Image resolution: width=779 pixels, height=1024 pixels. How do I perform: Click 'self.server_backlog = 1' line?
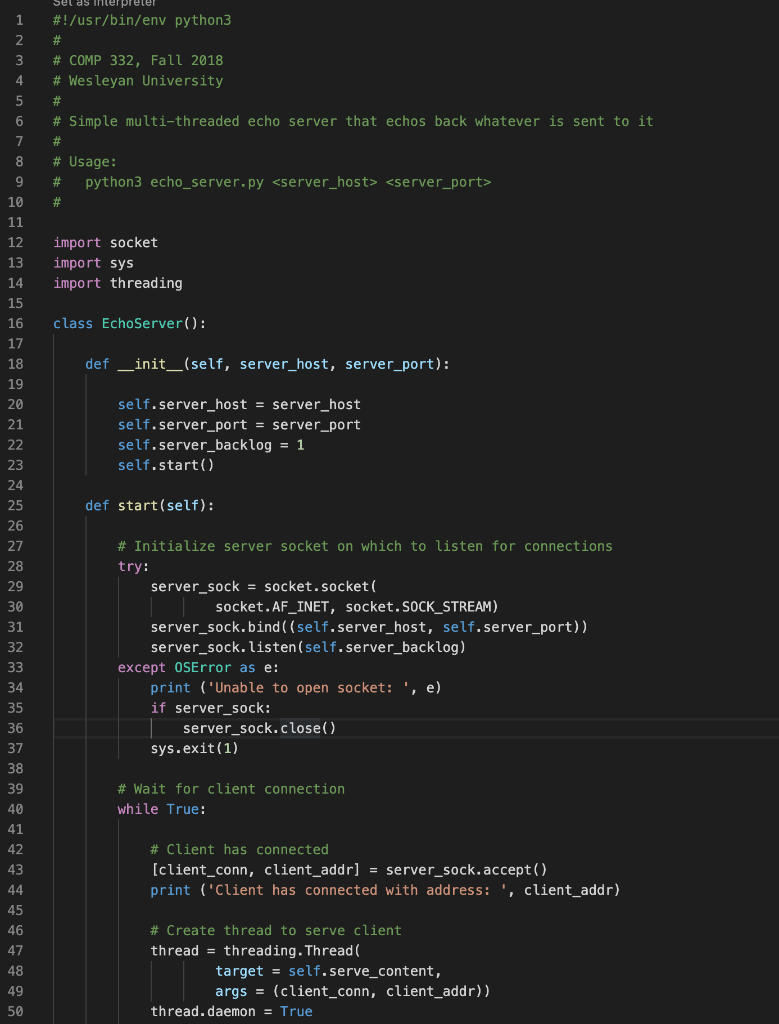click(x=211, y=445)
